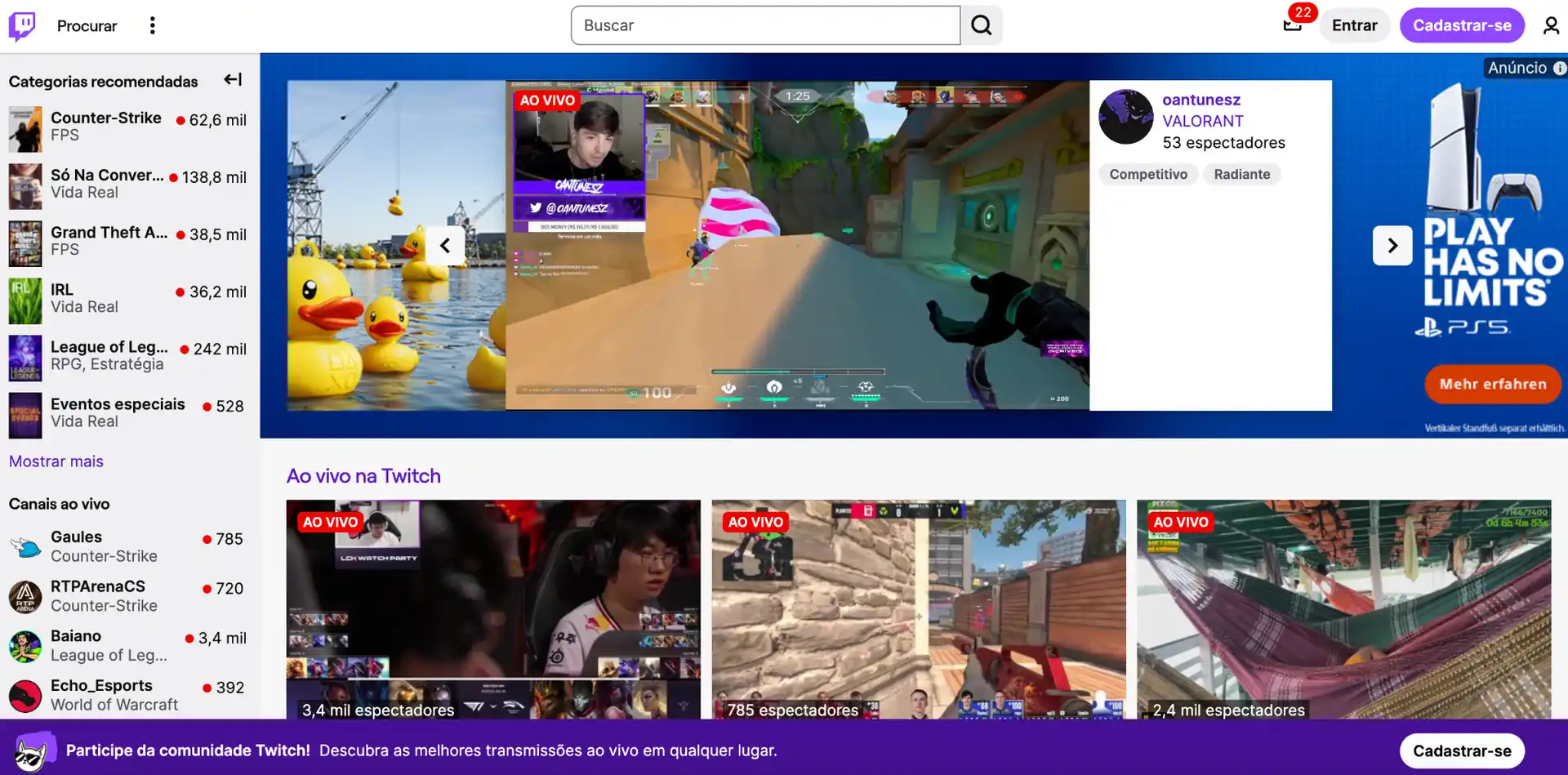Open the Grand Theft A... category name
The height and width of the screenshot is (775, 1568).
click(109, 232)
